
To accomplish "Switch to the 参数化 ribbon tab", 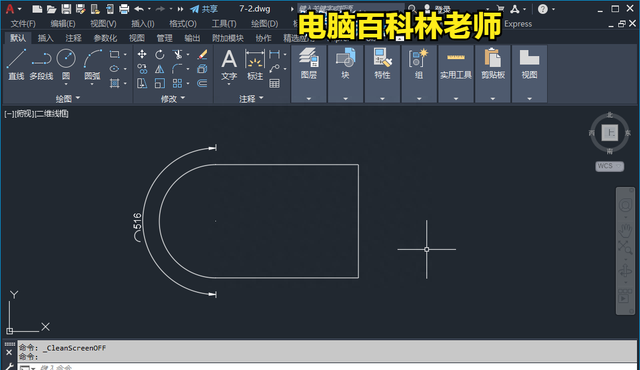I will 105,38.
